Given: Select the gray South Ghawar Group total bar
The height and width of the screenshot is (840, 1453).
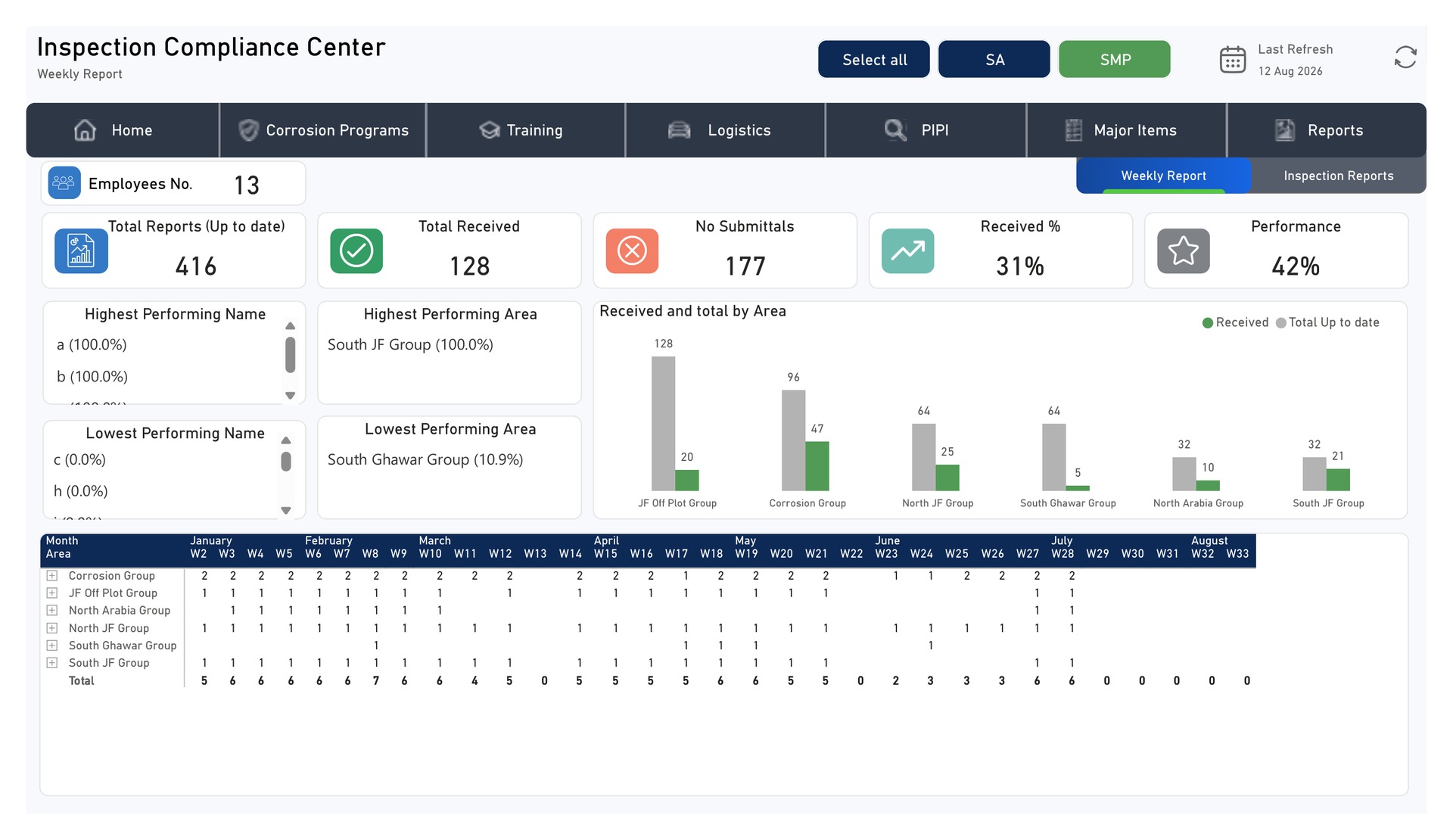Looking at the screenshot, I should pyautogui.click(x=1054, y=457).
